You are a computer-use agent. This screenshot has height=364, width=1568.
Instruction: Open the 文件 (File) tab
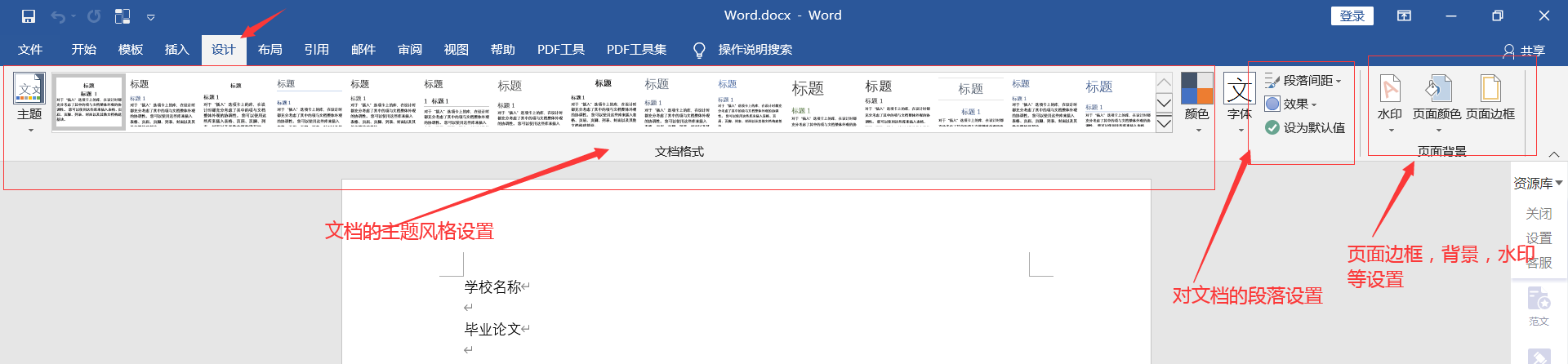point(30,50)
